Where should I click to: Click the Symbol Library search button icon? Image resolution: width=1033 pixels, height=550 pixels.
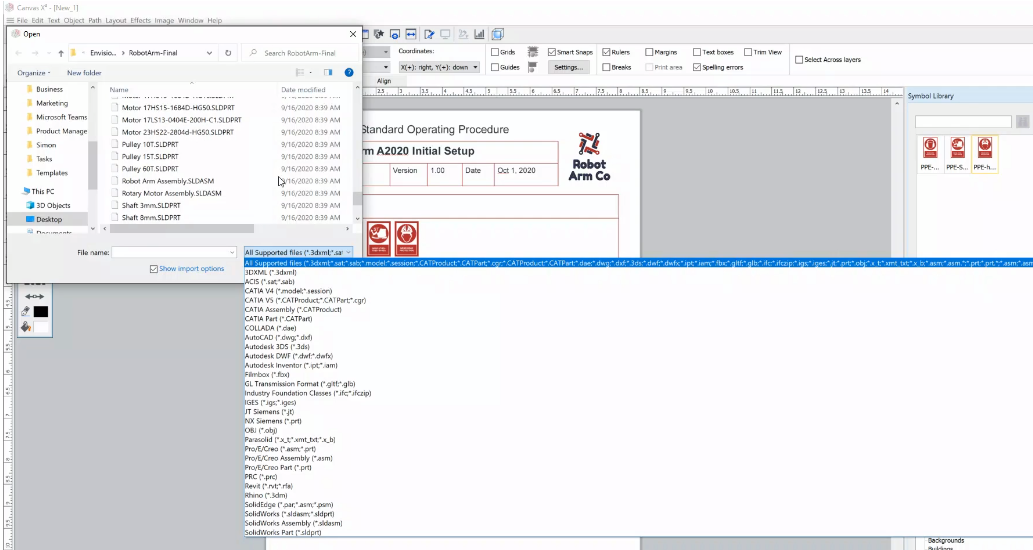coord(1022,122)
